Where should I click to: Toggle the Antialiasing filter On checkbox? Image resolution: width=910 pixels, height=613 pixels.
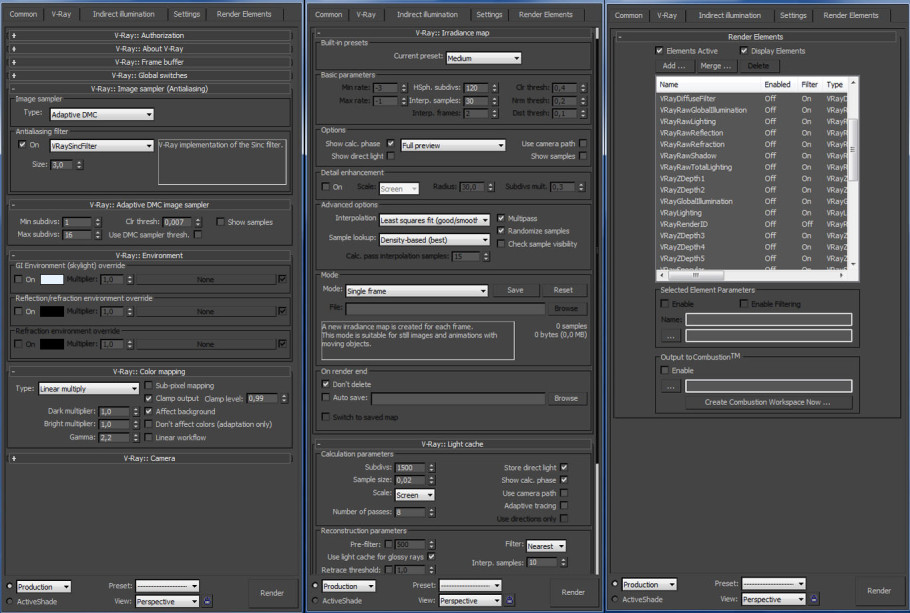click(x=22, y=145)
